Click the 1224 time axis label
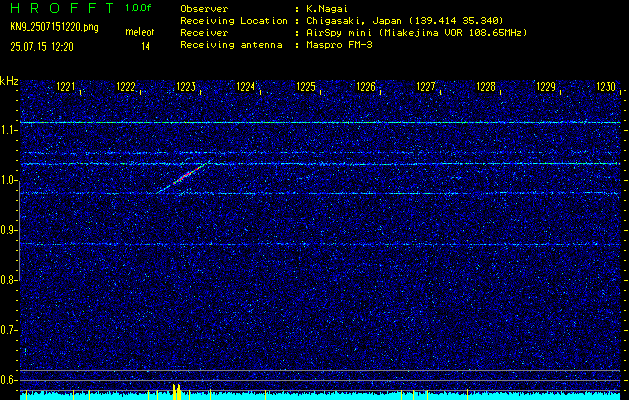 point(246,87)
